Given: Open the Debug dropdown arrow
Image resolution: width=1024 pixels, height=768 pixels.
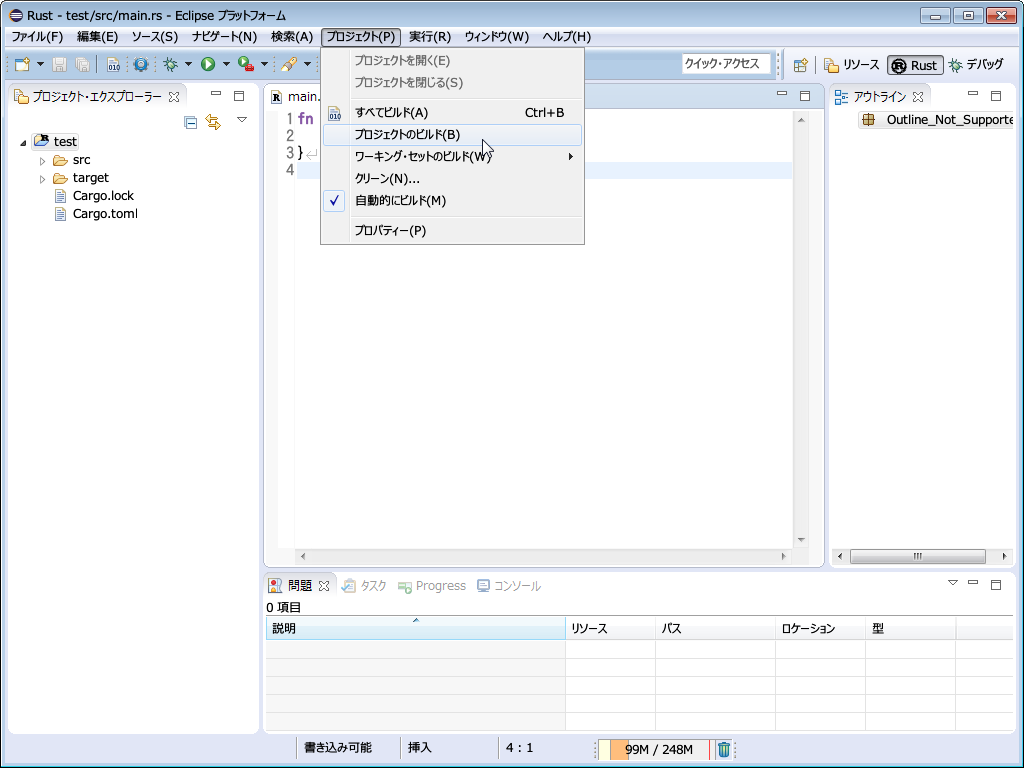Looking at the screenshot, I should click(x=188, y=64).
